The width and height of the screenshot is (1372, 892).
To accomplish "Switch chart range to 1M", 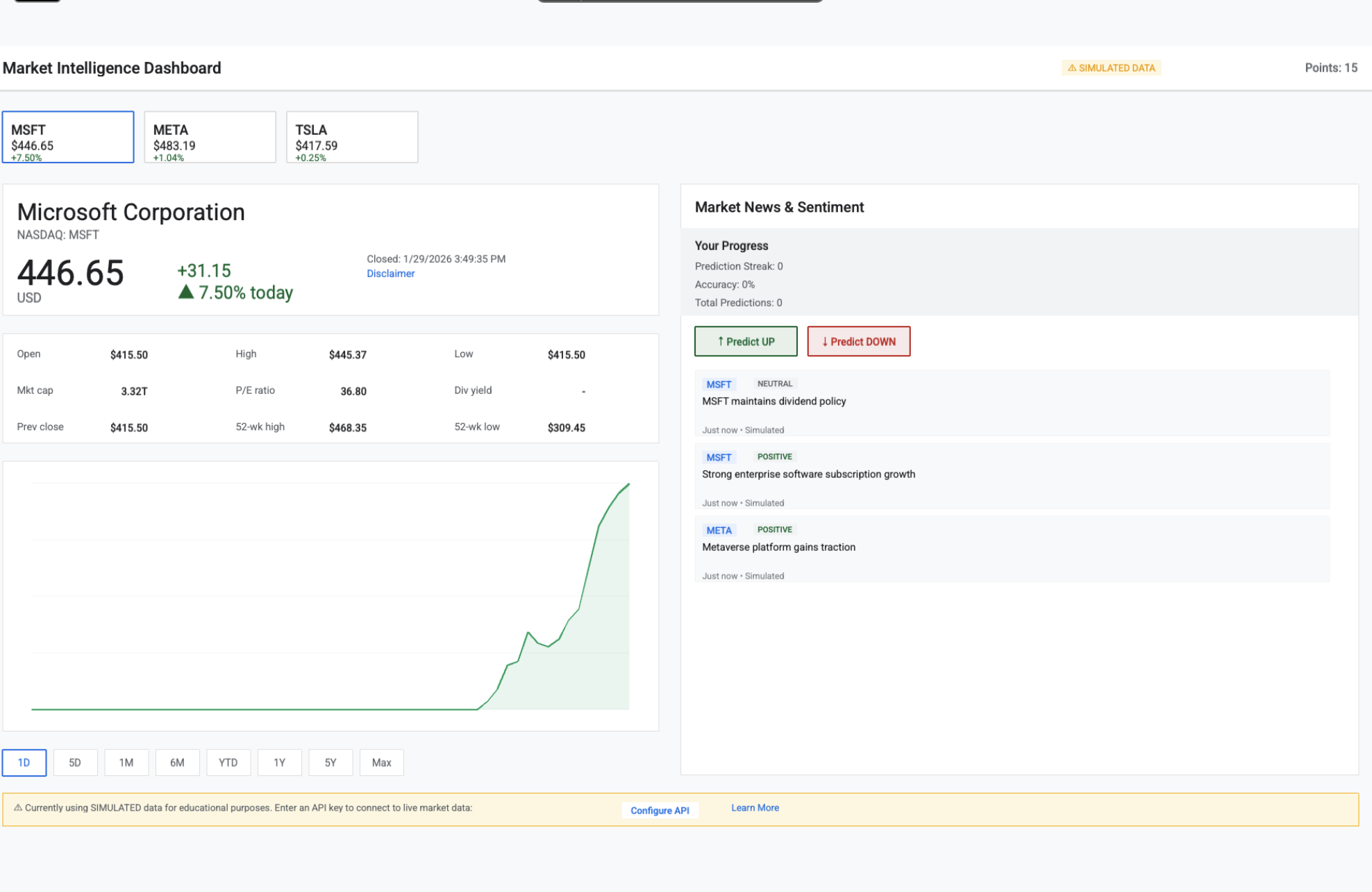I will tap(126, 762).
